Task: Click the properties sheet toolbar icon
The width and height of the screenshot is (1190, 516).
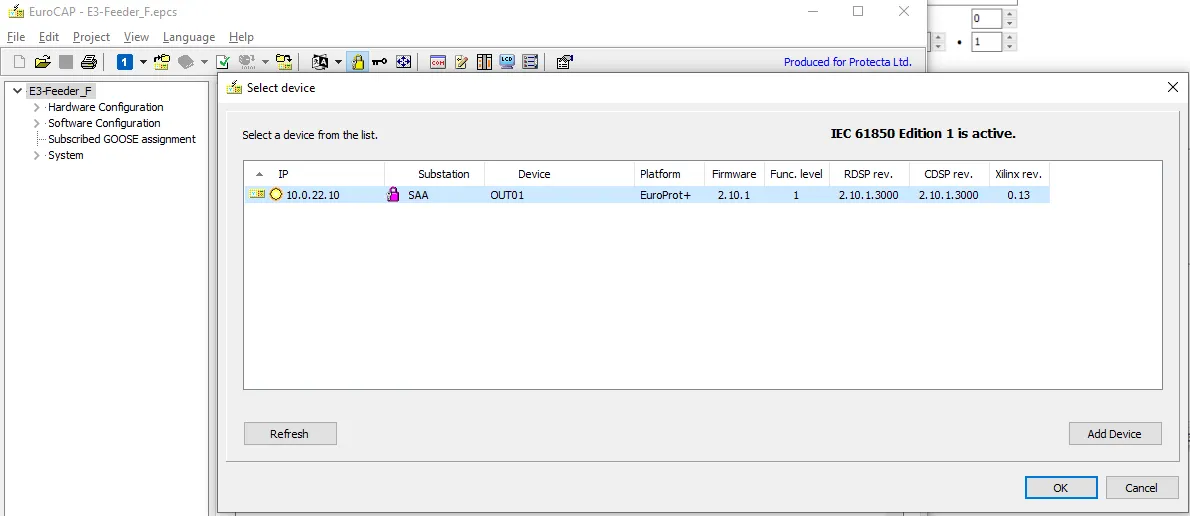Action: pos(564,62)
